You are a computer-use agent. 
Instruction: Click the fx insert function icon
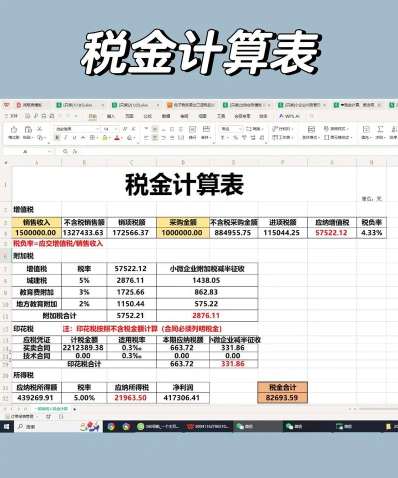(75, 152)
